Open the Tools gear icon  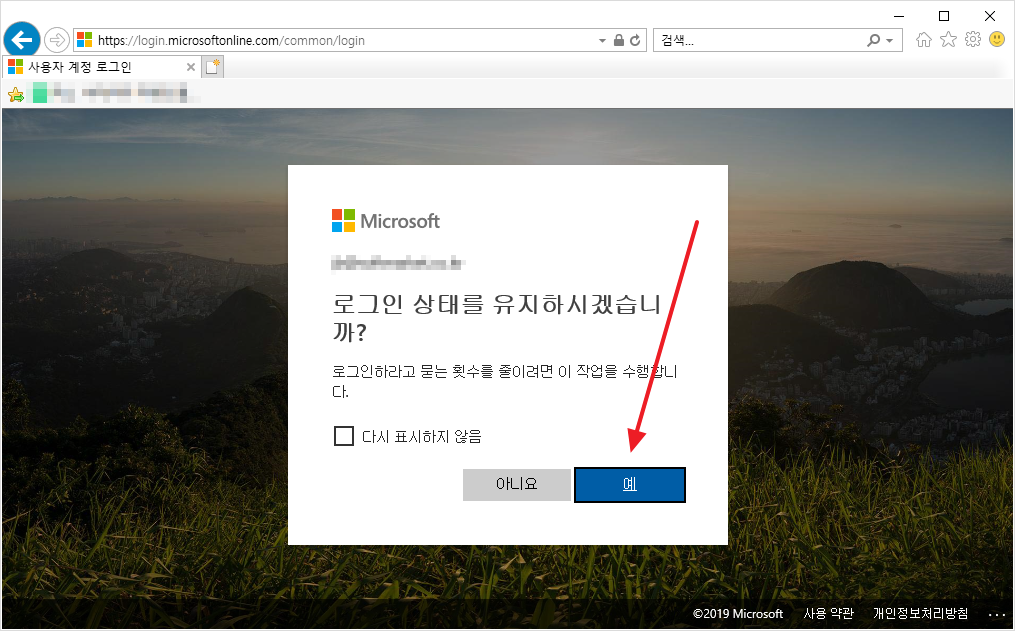972,40
